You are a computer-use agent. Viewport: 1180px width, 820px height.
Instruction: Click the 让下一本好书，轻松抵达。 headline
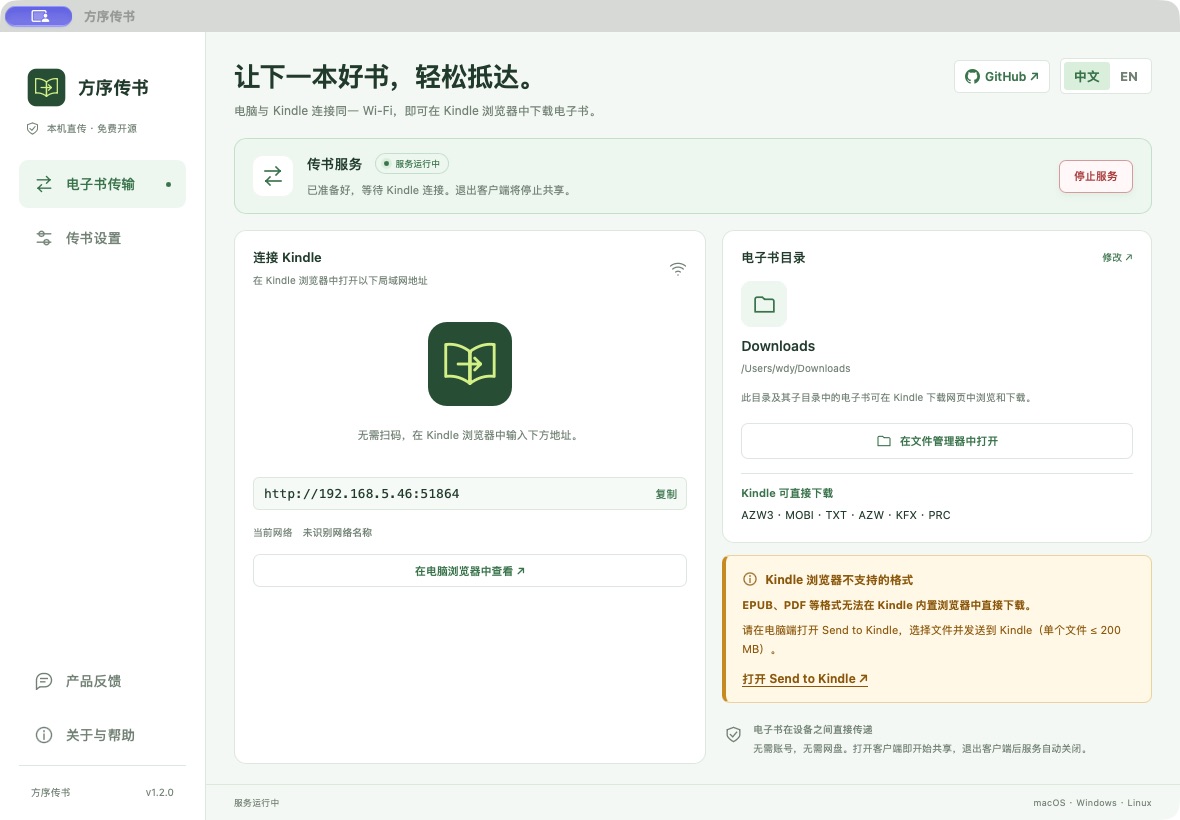[x=385, y=77]
